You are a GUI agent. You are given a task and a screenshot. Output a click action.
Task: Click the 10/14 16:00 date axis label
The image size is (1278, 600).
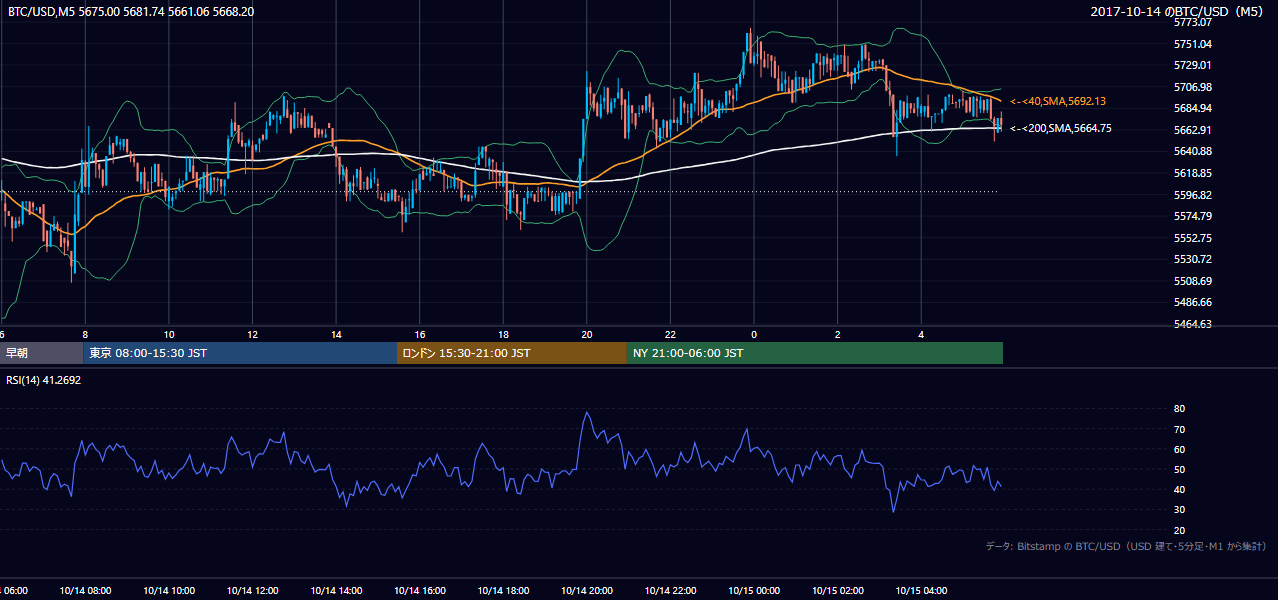(420, 590)
